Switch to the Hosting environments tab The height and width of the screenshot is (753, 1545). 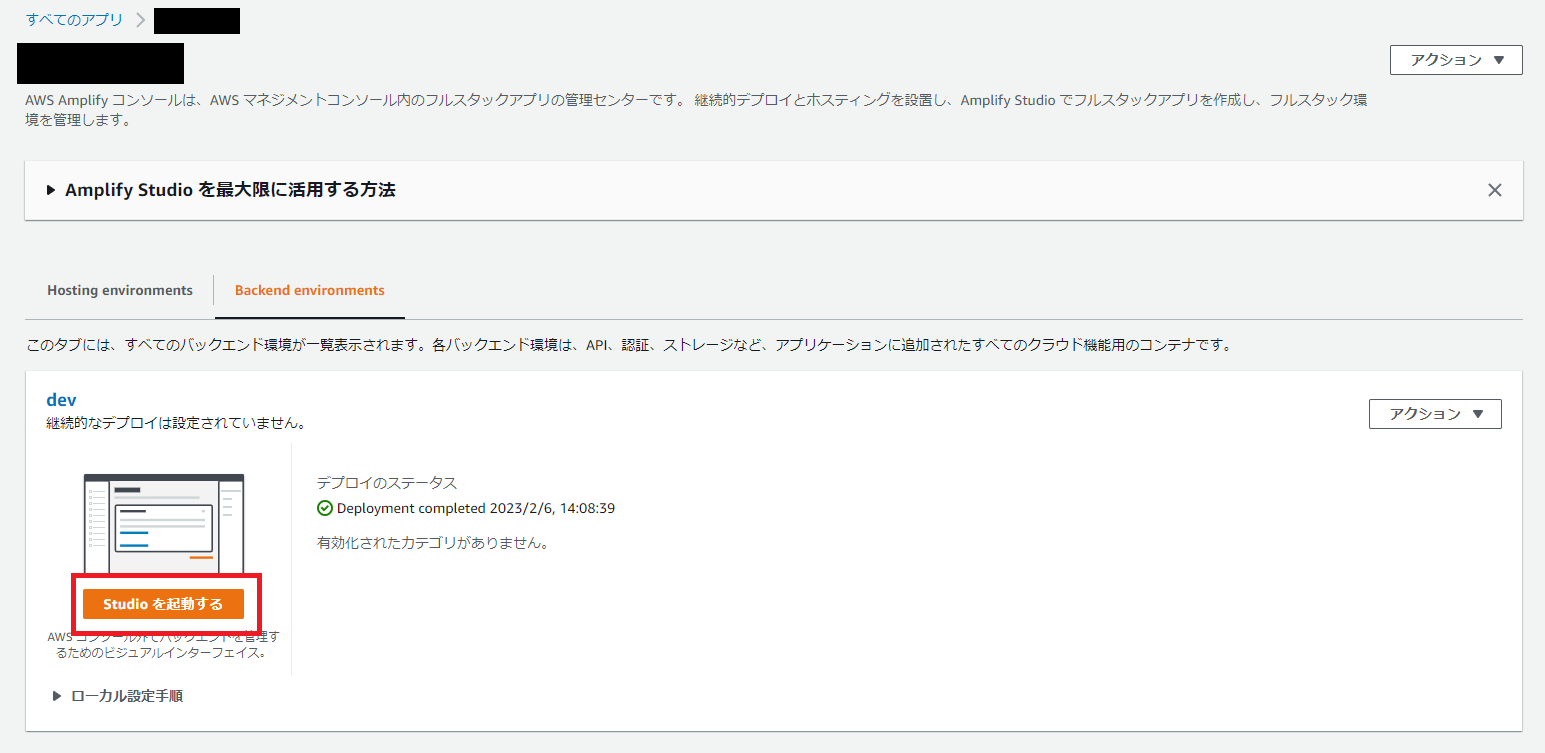click(120, 290)
